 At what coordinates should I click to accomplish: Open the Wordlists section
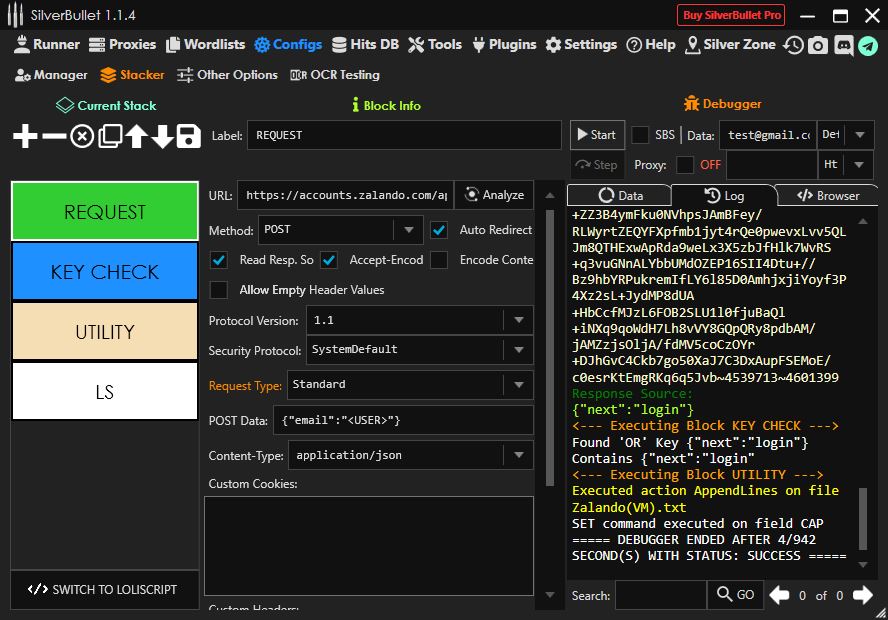(206, 45)
